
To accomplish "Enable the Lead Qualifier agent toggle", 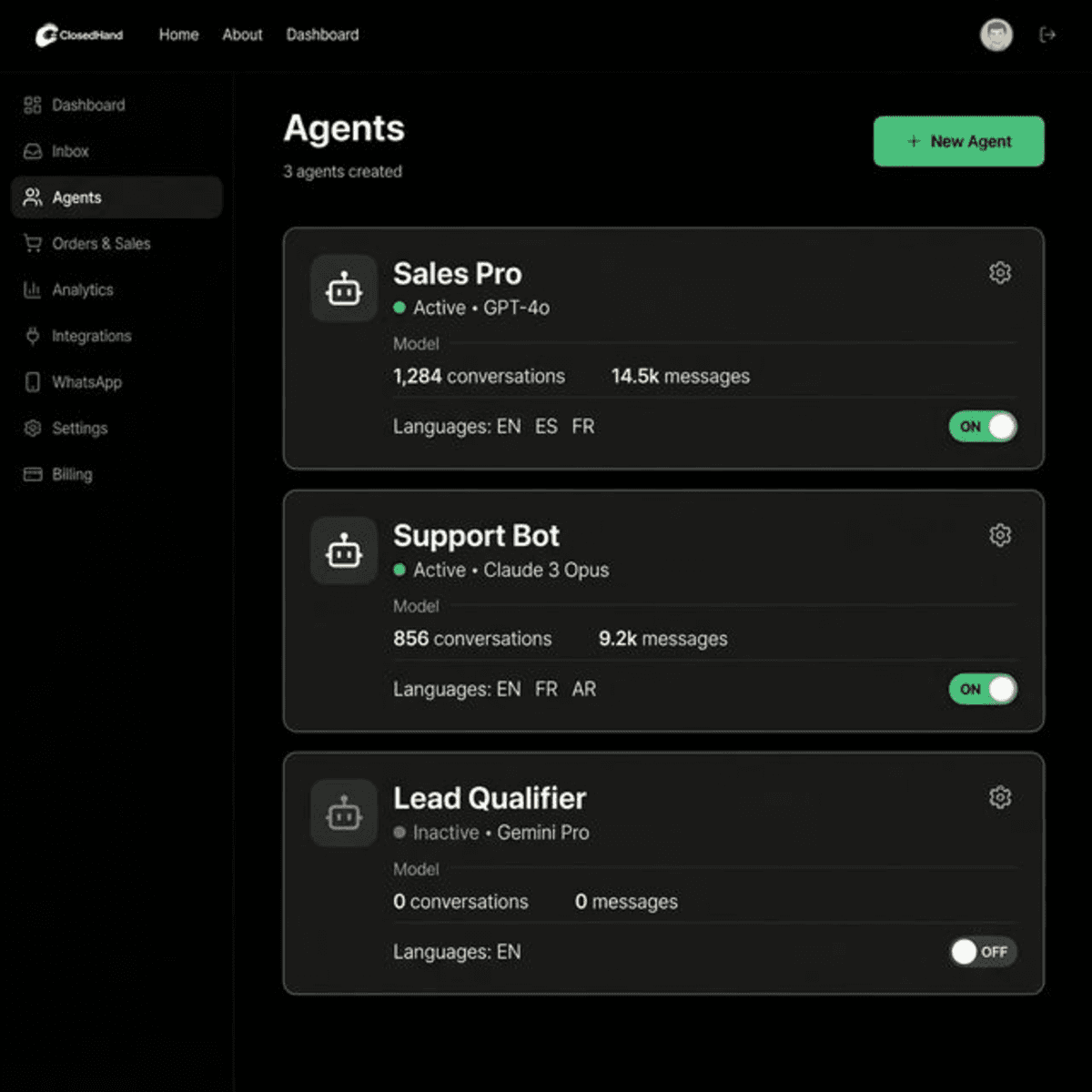I will (x=983, y=952).
